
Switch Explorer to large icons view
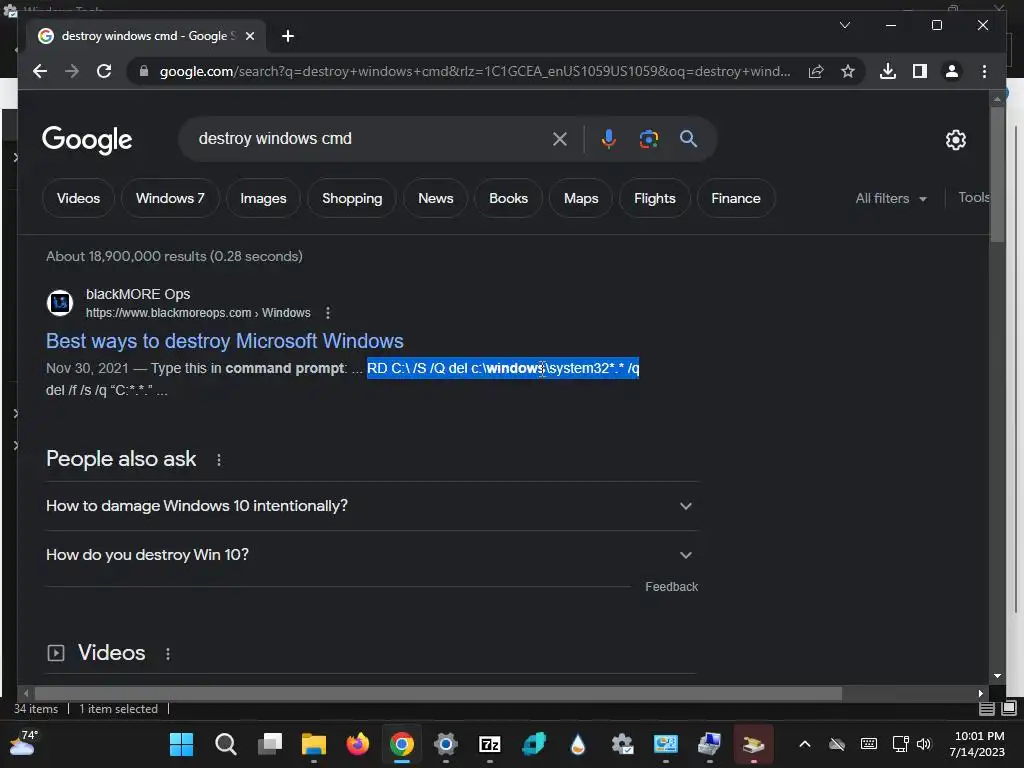point(1009,708)
